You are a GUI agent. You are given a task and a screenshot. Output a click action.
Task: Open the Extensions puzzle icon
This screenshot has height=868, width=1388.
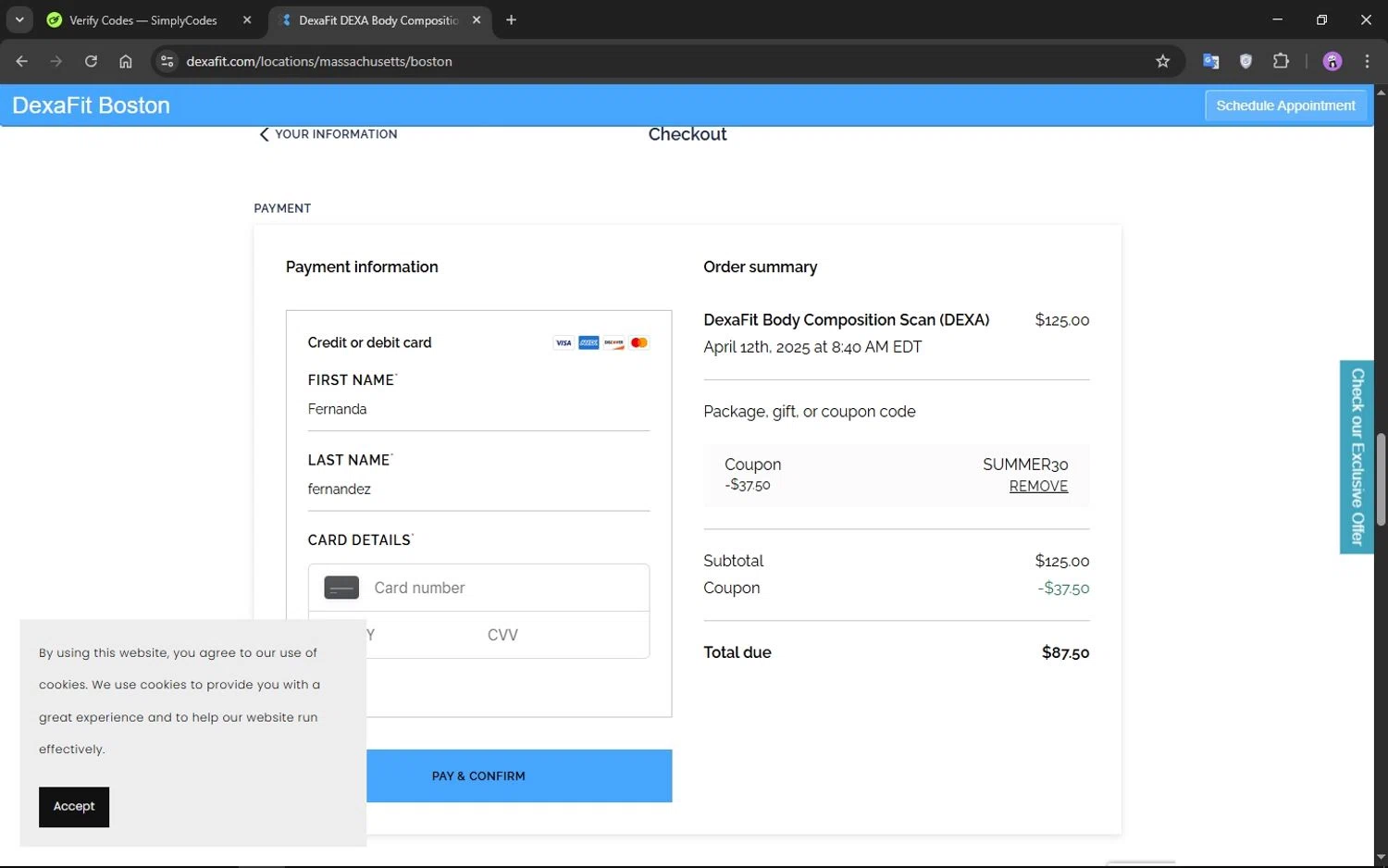tap(1281, 61)
